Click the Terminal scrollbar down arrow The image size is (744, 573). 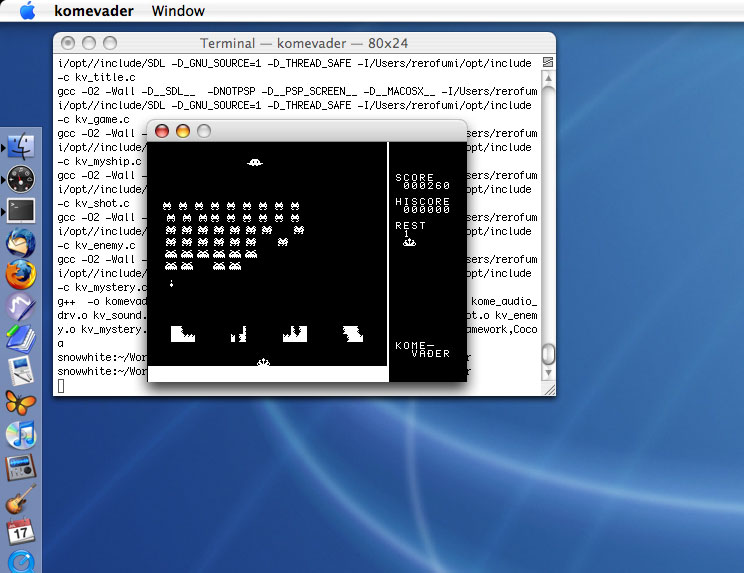(x=548, y=373)
